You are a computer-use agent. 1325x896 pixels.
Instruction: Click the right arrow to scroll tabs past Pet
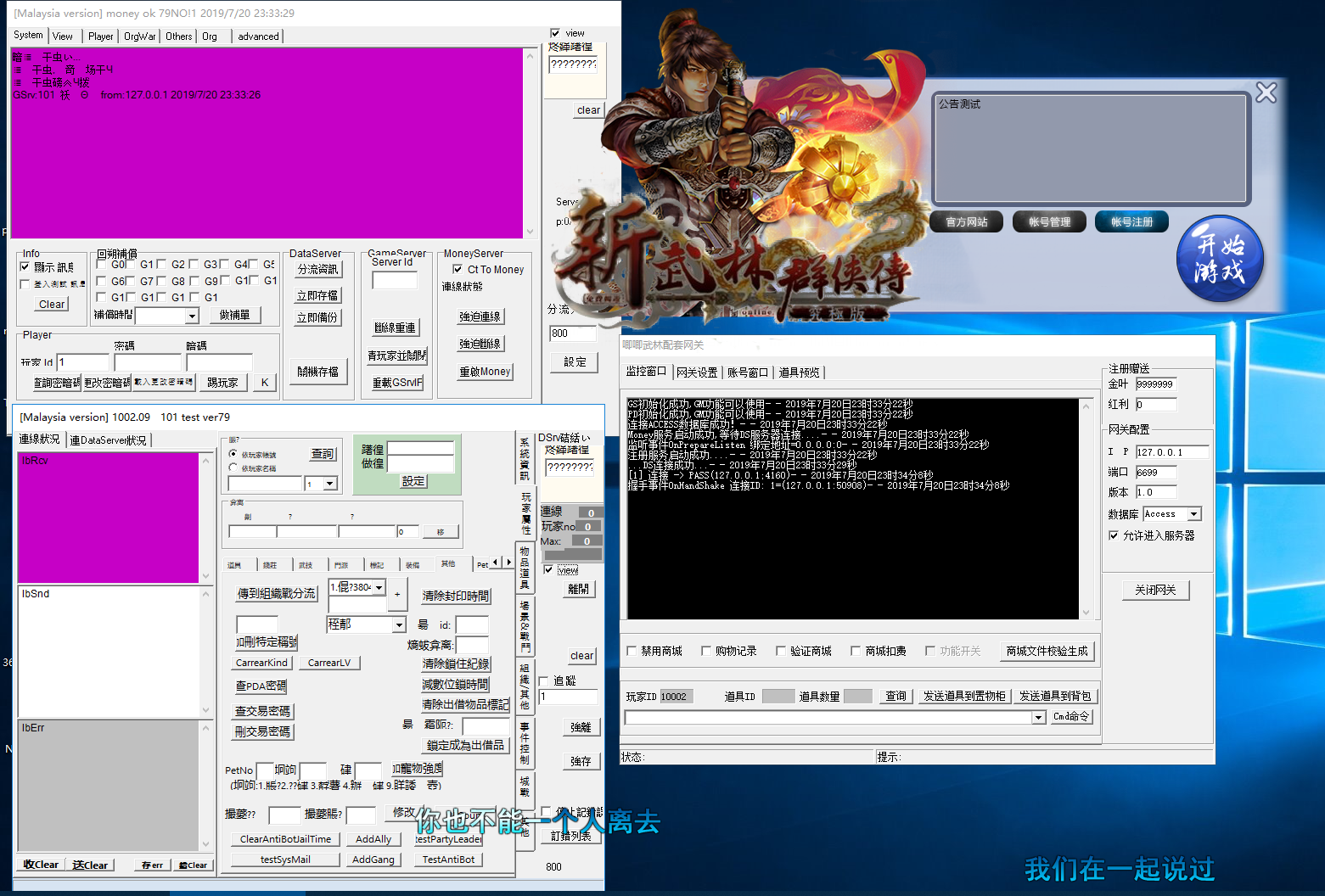508,563
